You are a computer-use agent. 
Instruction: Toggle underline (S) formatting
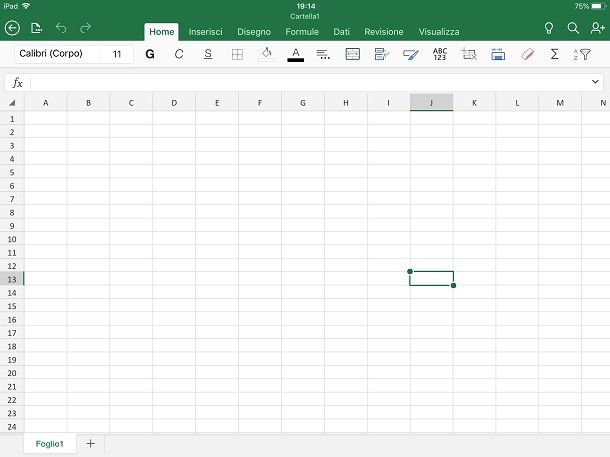pos(208,54)
